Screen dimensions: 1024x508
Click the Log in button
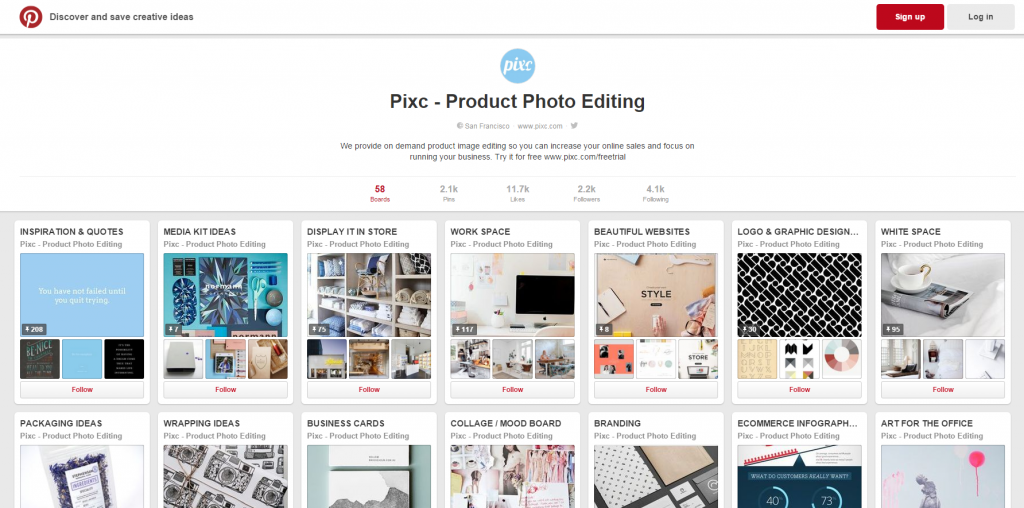[980, 17]
